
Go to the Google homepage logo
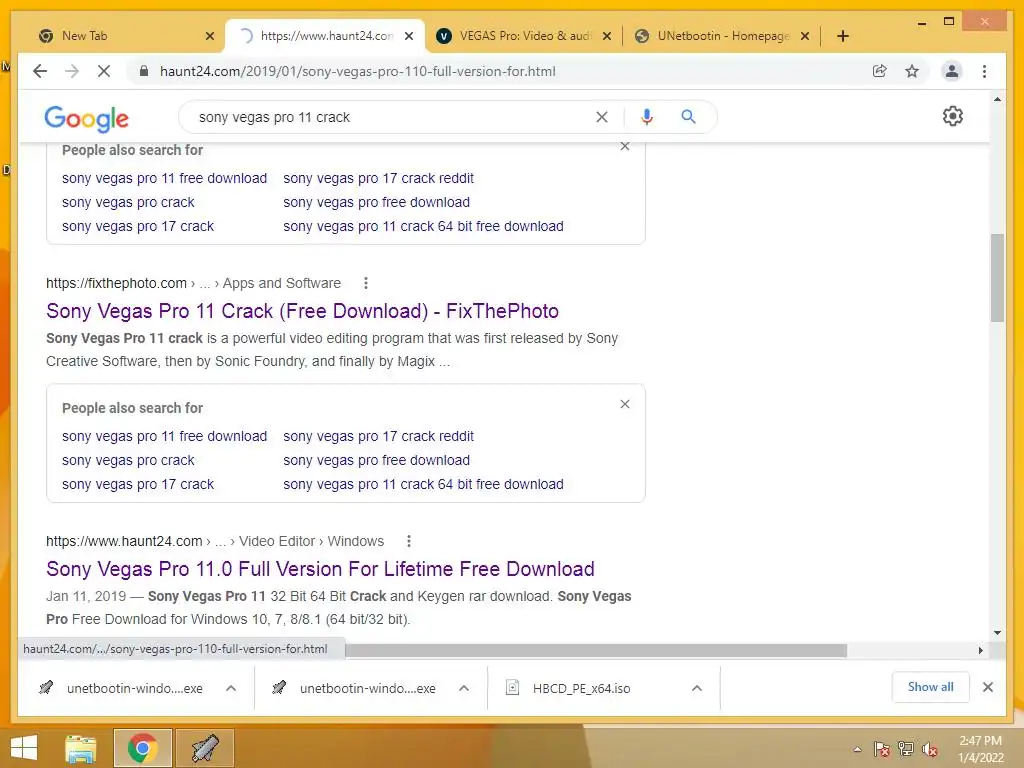click(x=86, y=118)
